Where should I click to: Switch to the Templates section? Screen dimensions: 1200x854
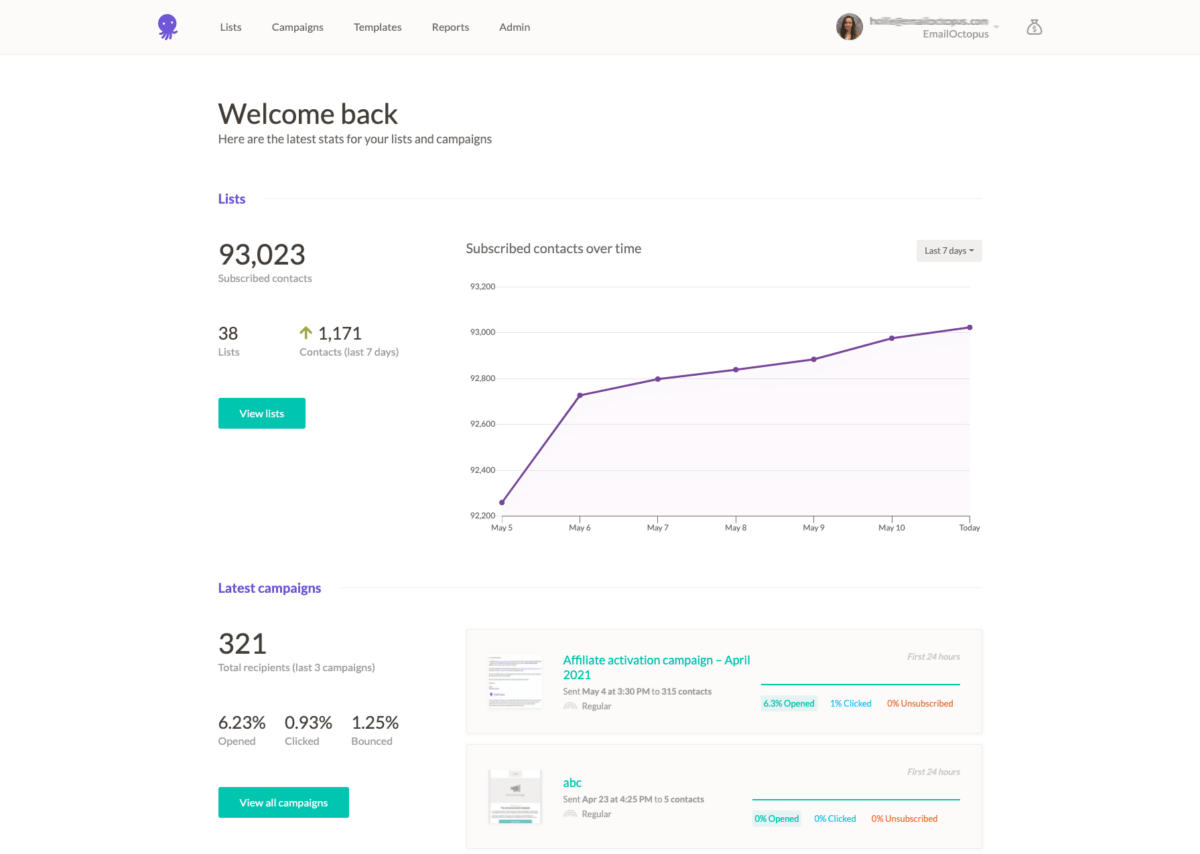click(377, 27)
